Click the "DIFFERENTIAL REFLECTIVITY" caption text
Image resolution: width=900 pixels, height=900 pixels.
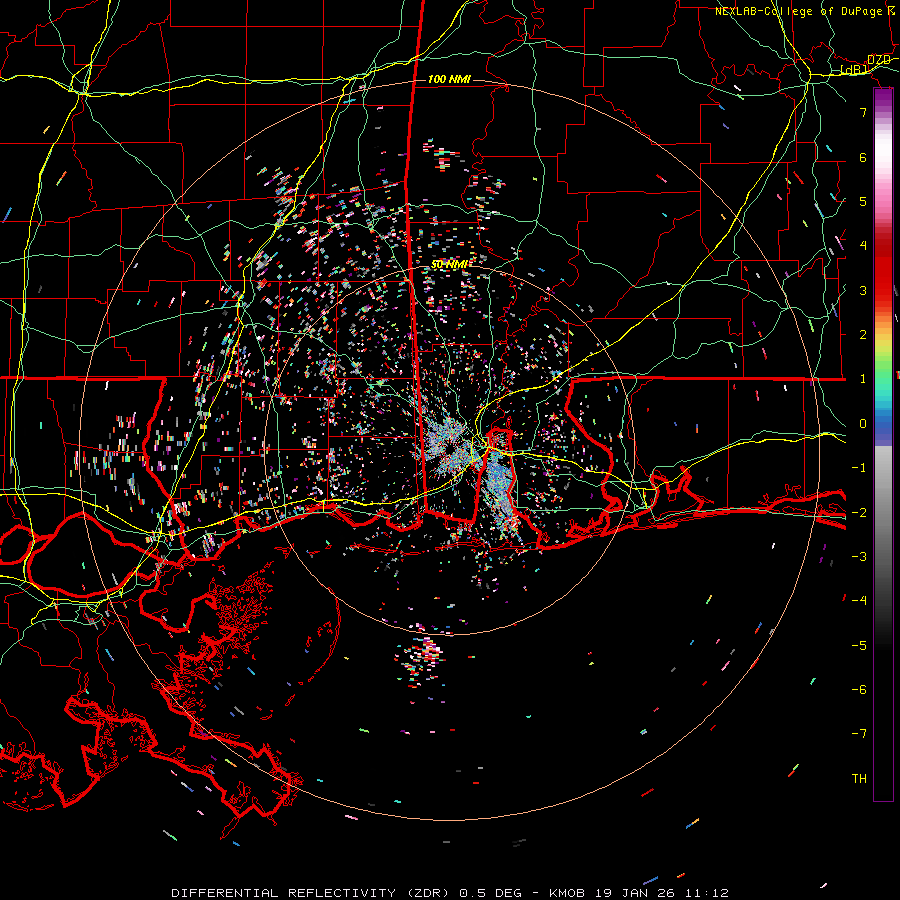pos(284,893)
